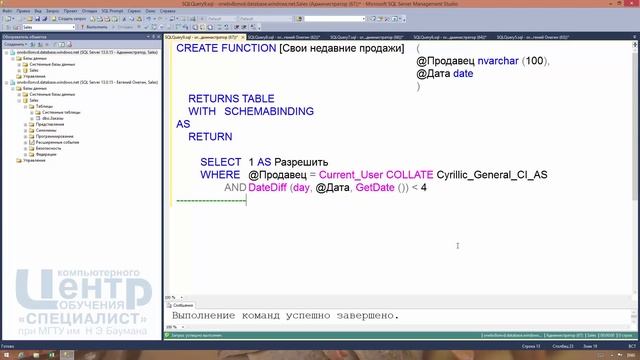Click the Save All toolbar icon

click(44, 19)
